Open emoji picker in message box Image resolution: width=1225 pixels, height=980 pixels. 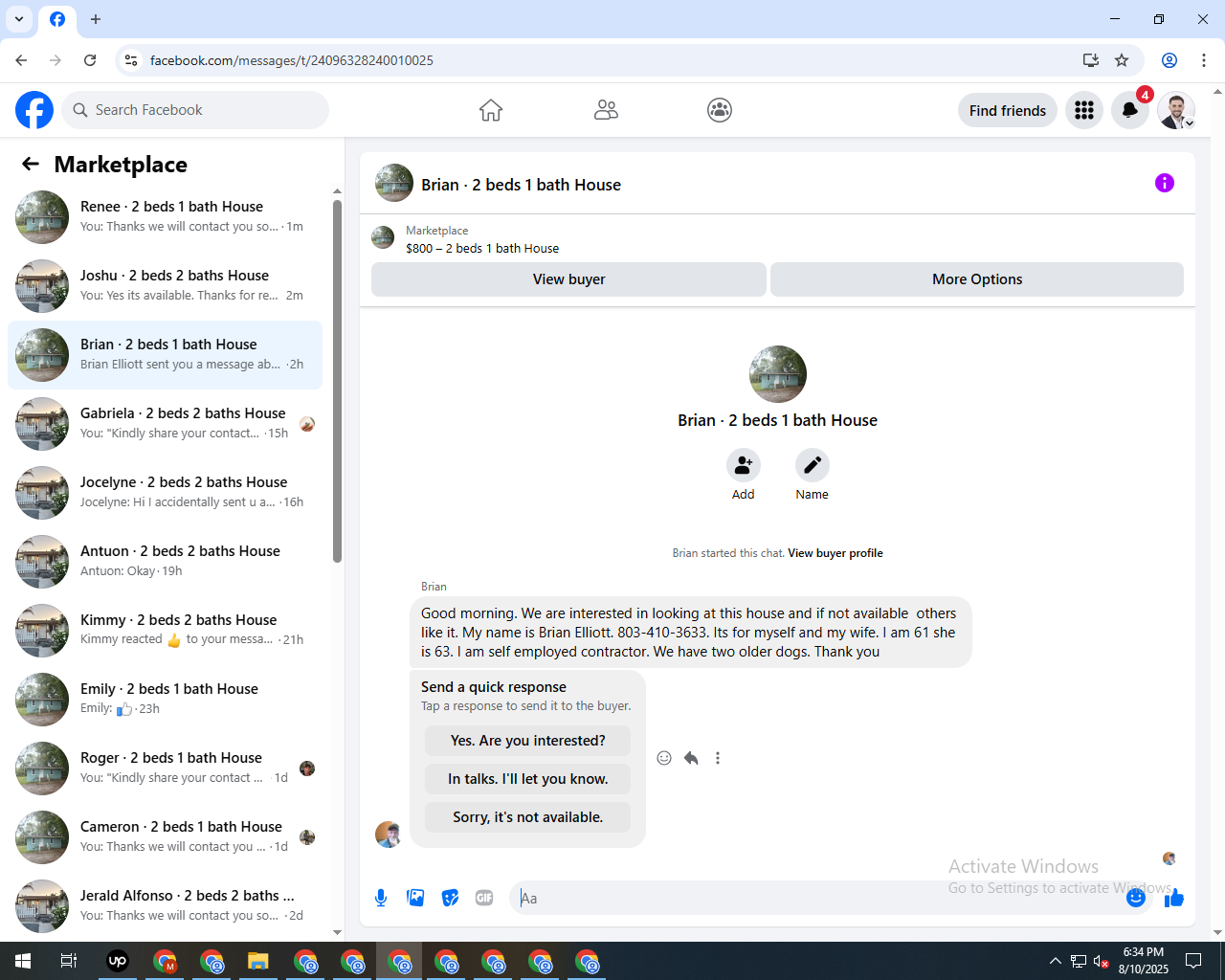[x=1136, y=898]
